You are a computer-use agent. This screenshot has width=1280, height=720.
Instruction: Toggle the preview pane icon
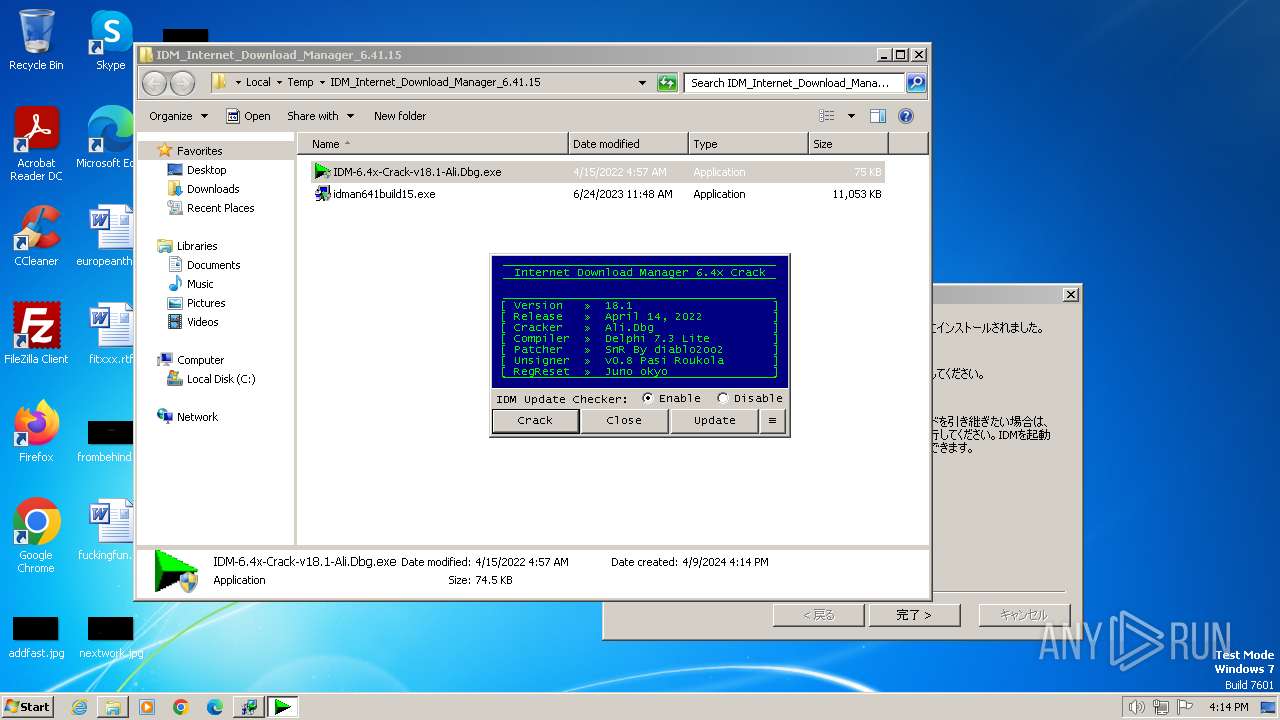click(x=878, y=116)
